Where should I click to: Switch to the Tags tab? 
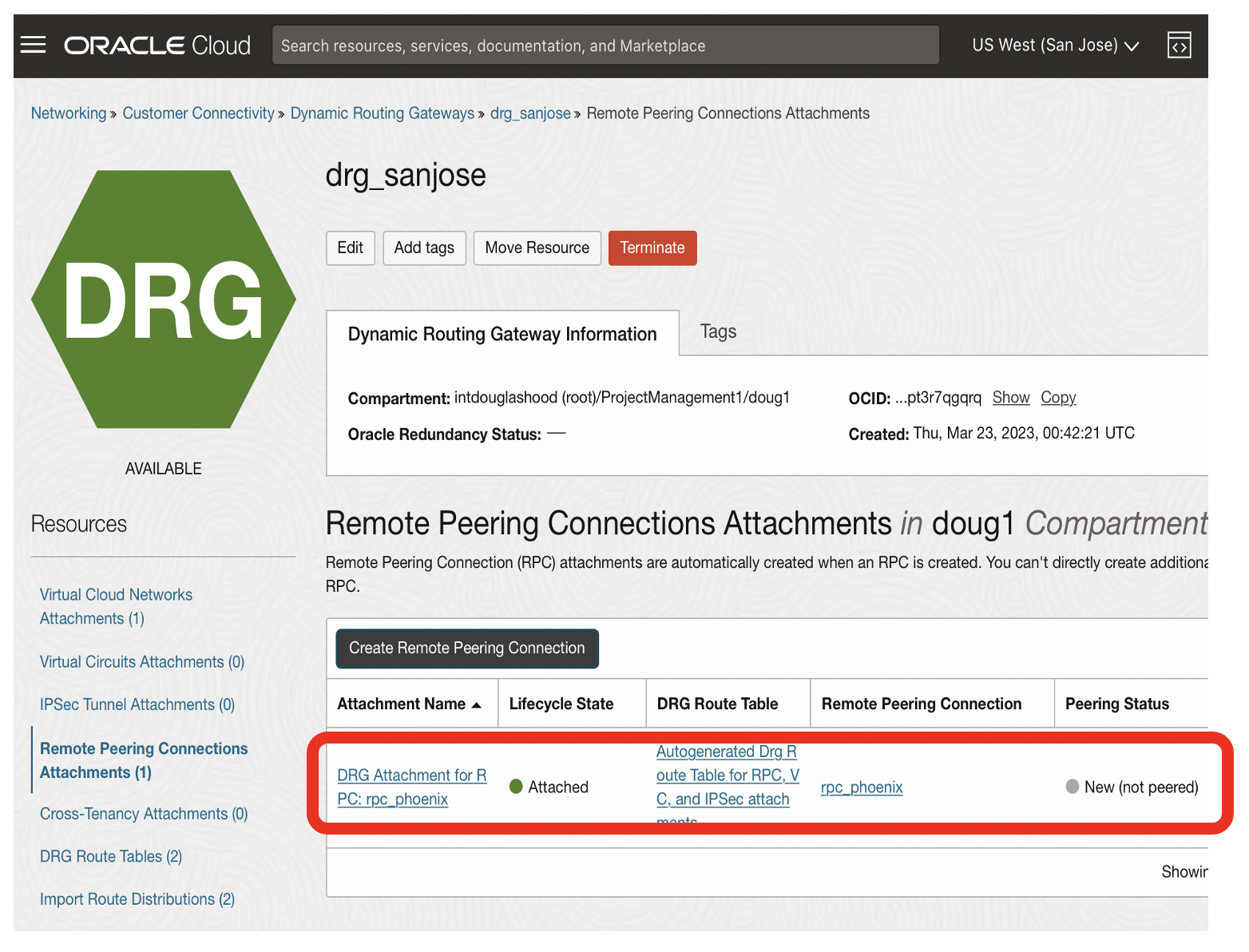(718, 331)
